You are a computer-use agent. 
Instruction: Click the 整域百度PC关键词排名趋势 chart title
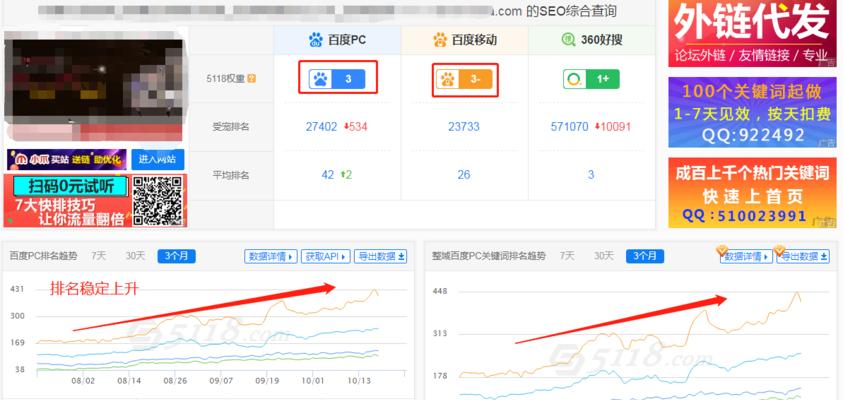[489, 256]
